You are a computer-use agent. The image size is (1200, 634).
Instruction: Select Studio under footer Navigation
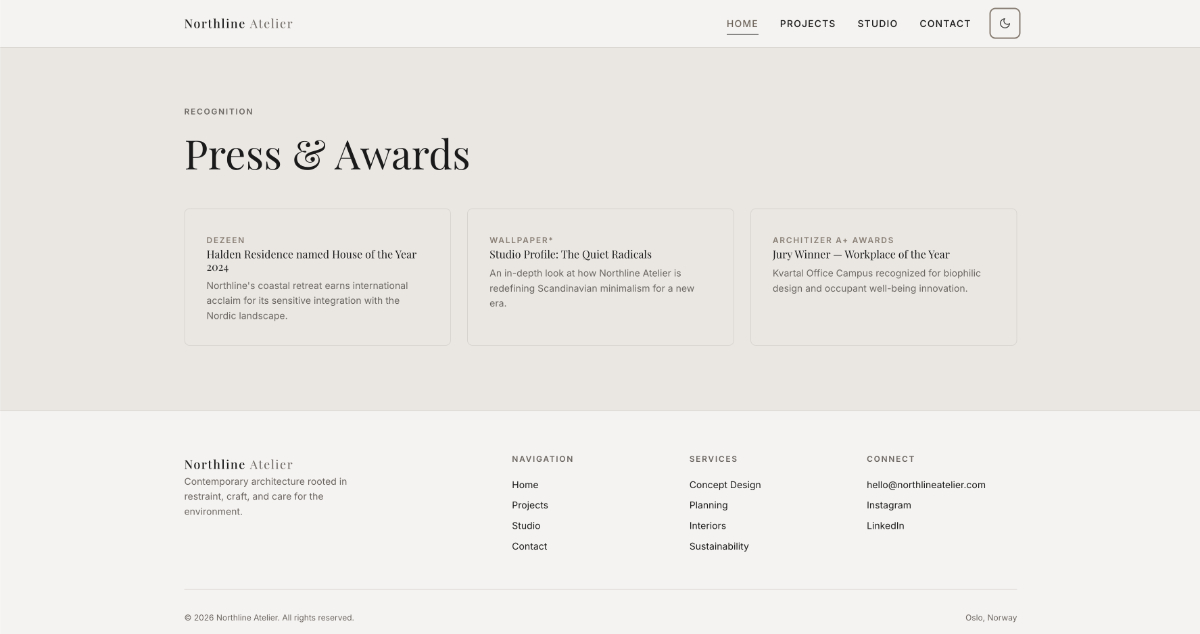[x=526, y=525]
